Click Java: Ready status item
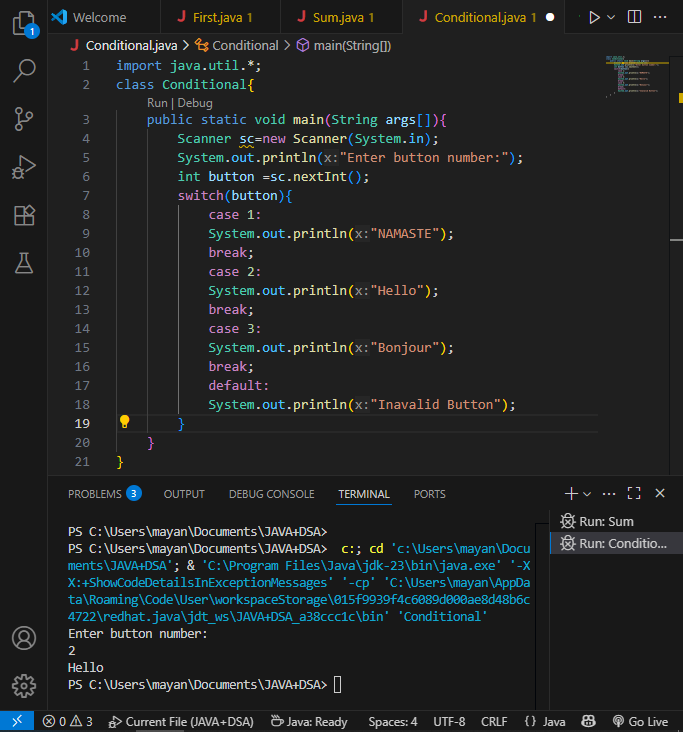Screen dimensions: 683x732 point(309,722)
